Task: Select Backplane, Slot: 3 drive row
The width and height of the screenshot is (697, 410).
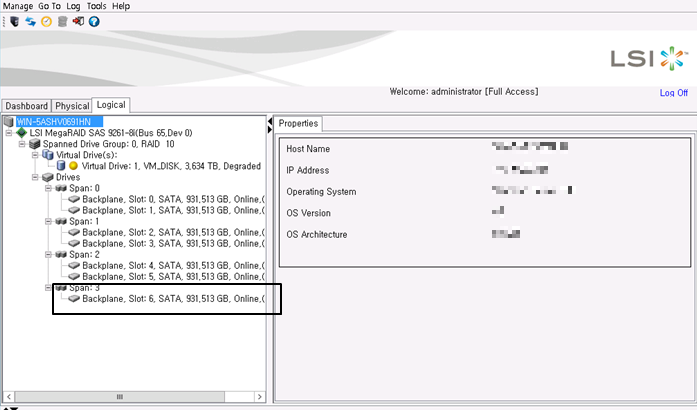Action: (173, 243)
